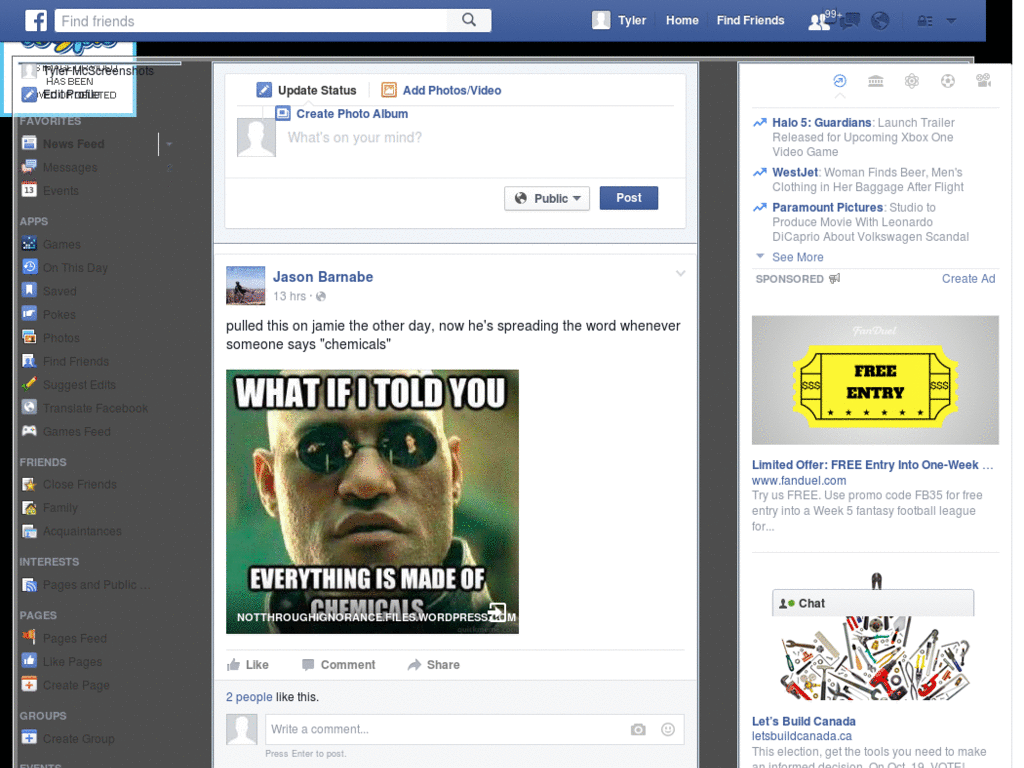The image size is (1024, 768).
Task: Select top trends icon in trending panel
Action: (840, 81)
